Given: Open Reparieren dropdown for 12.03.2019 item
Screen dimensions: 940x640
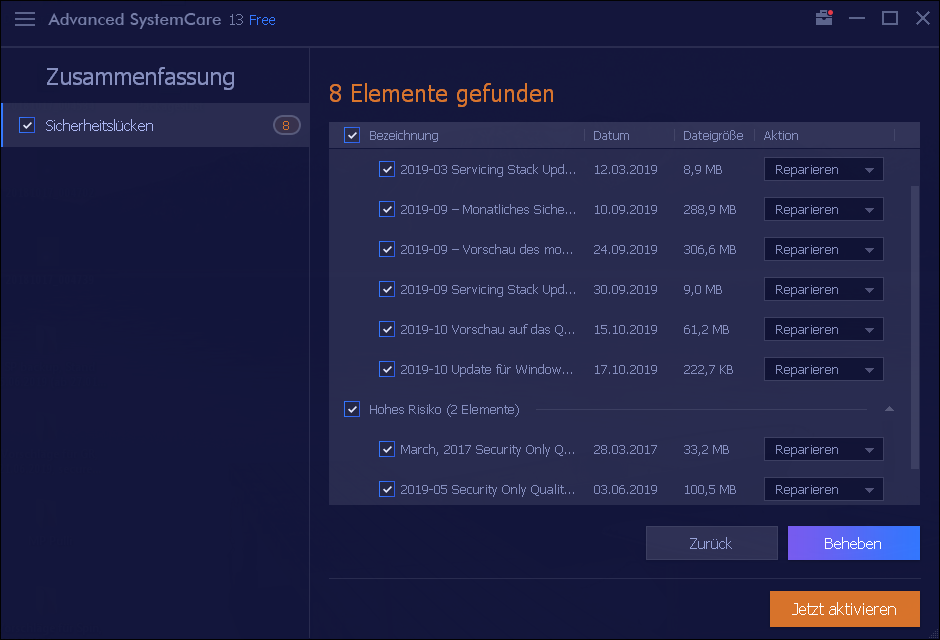Looking at the screenshot, I should [x=824, y=170].
